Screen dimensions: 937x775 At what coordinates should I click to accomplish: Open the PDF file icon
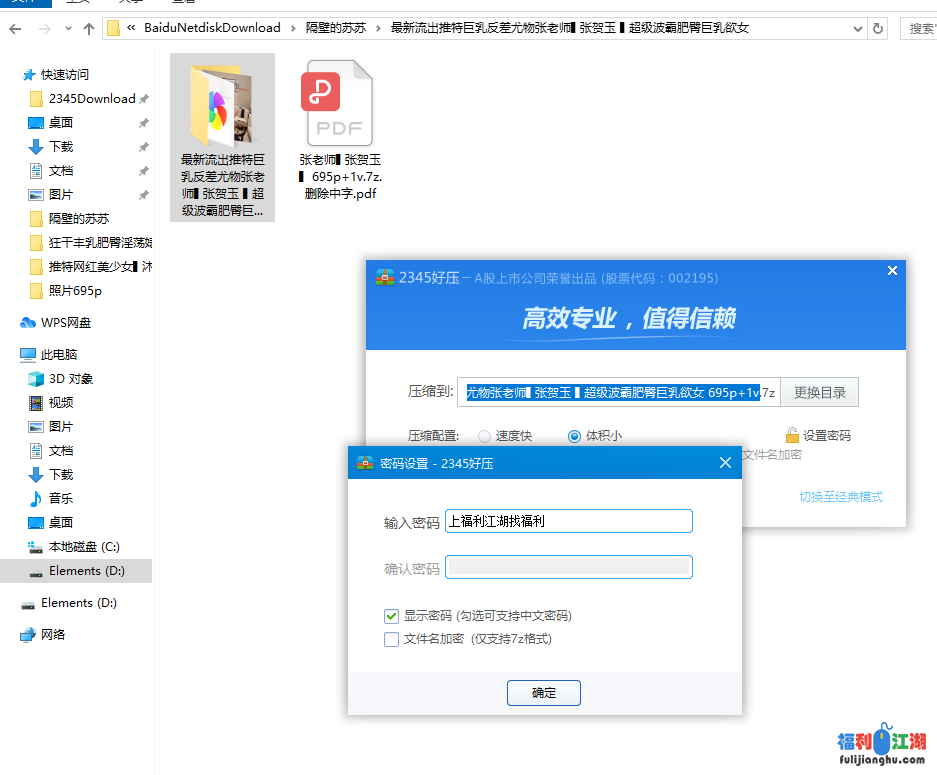337,104
